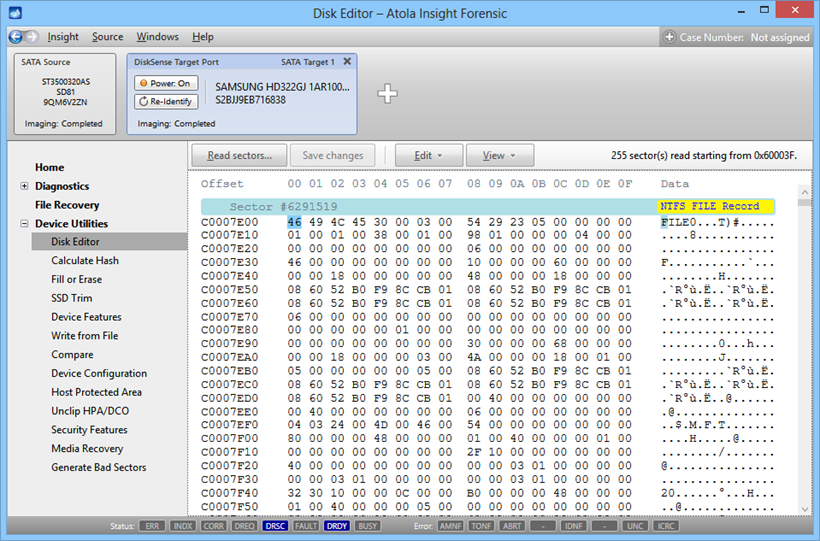820x541 pixels.
Task: Toggle the Power: On button
Action: pyautogui.click(x=166, y=83)
